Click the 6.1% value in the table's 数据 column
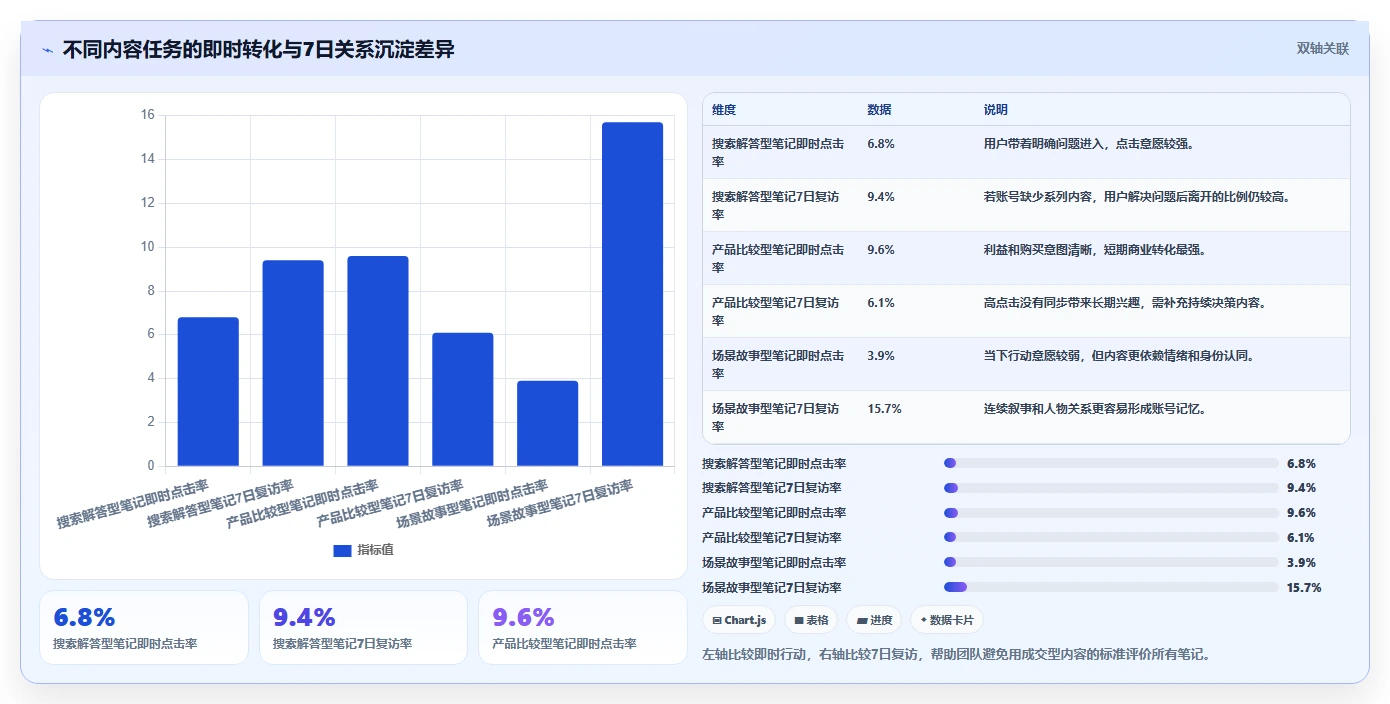The image size is (1390, 704). (x=881, y=303)
